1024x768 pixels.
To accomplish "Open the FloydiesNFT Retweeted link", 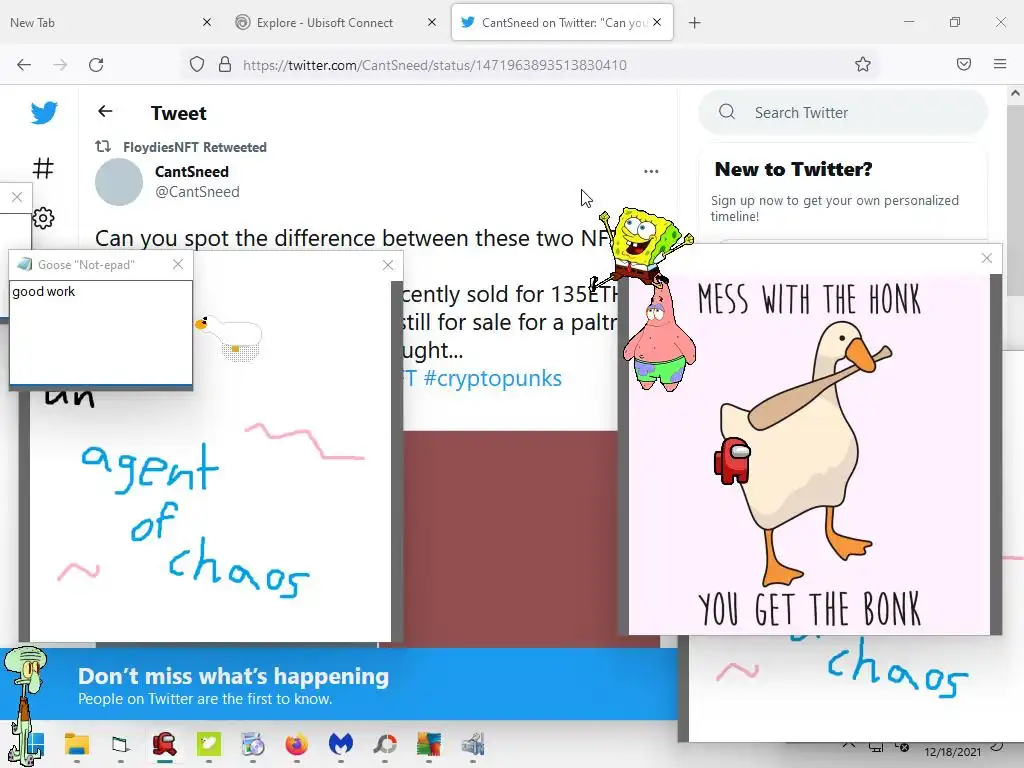I will (195, 147).
